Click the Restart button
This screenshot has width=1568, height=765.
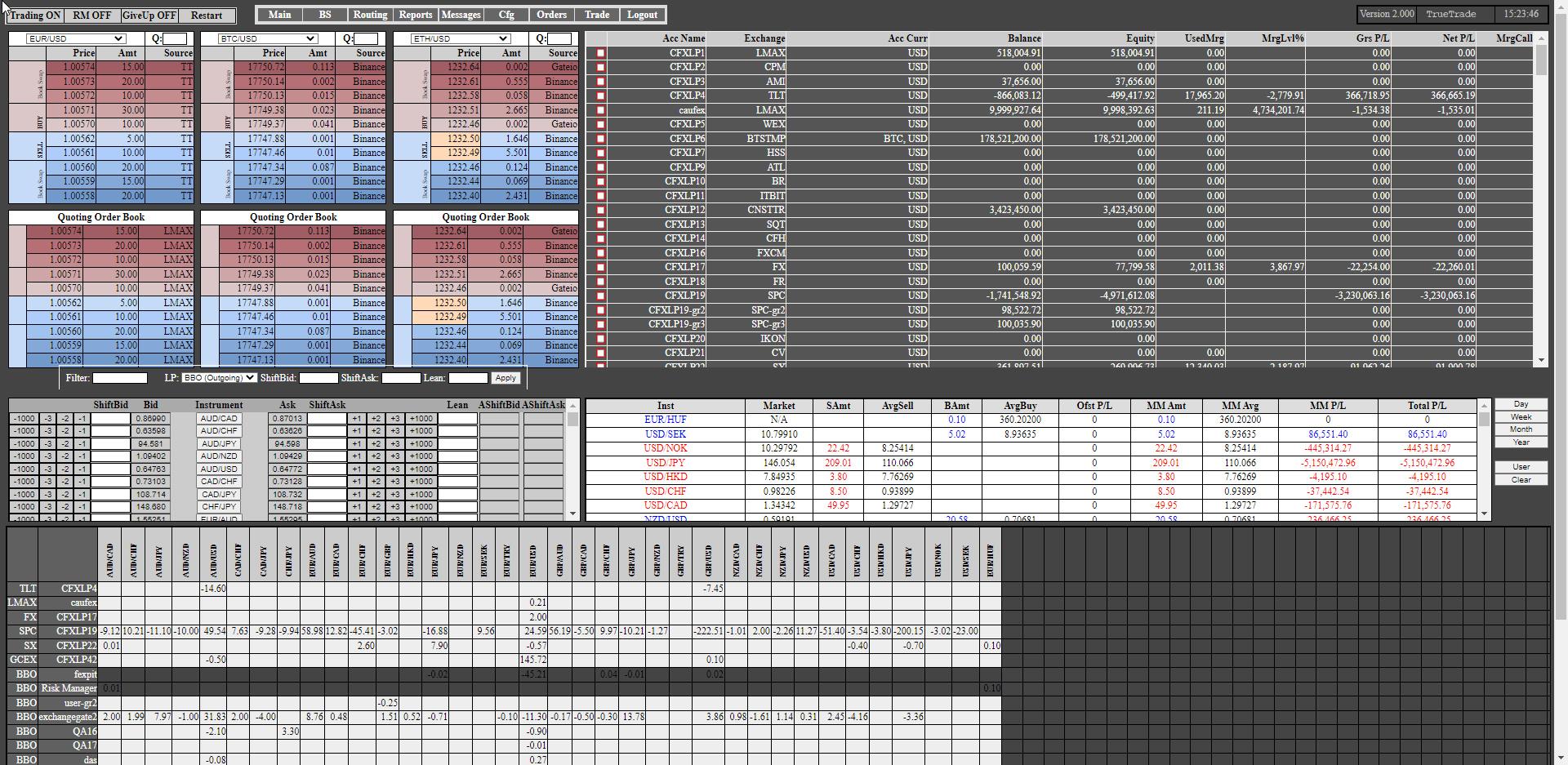tap(207, 16)
